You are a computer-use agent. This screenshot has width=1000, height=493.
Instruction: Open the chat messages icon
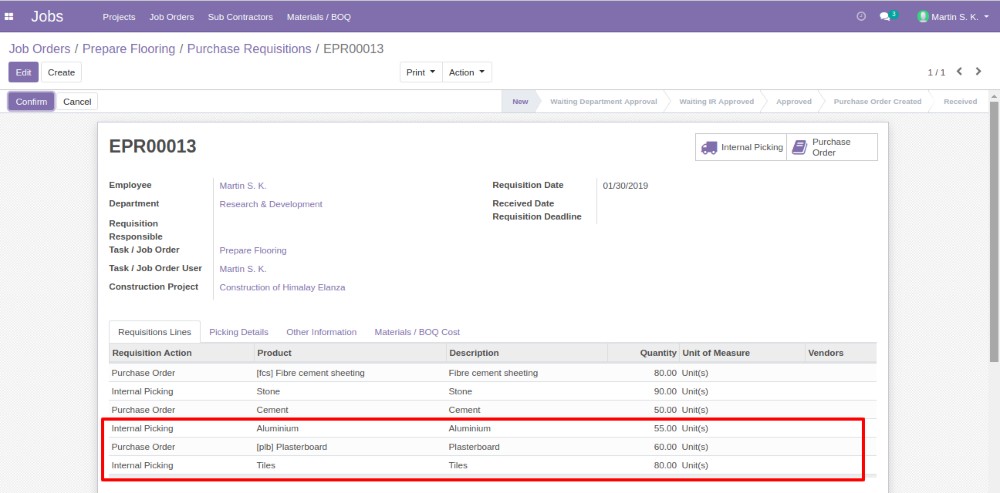(x=886, y=17)
